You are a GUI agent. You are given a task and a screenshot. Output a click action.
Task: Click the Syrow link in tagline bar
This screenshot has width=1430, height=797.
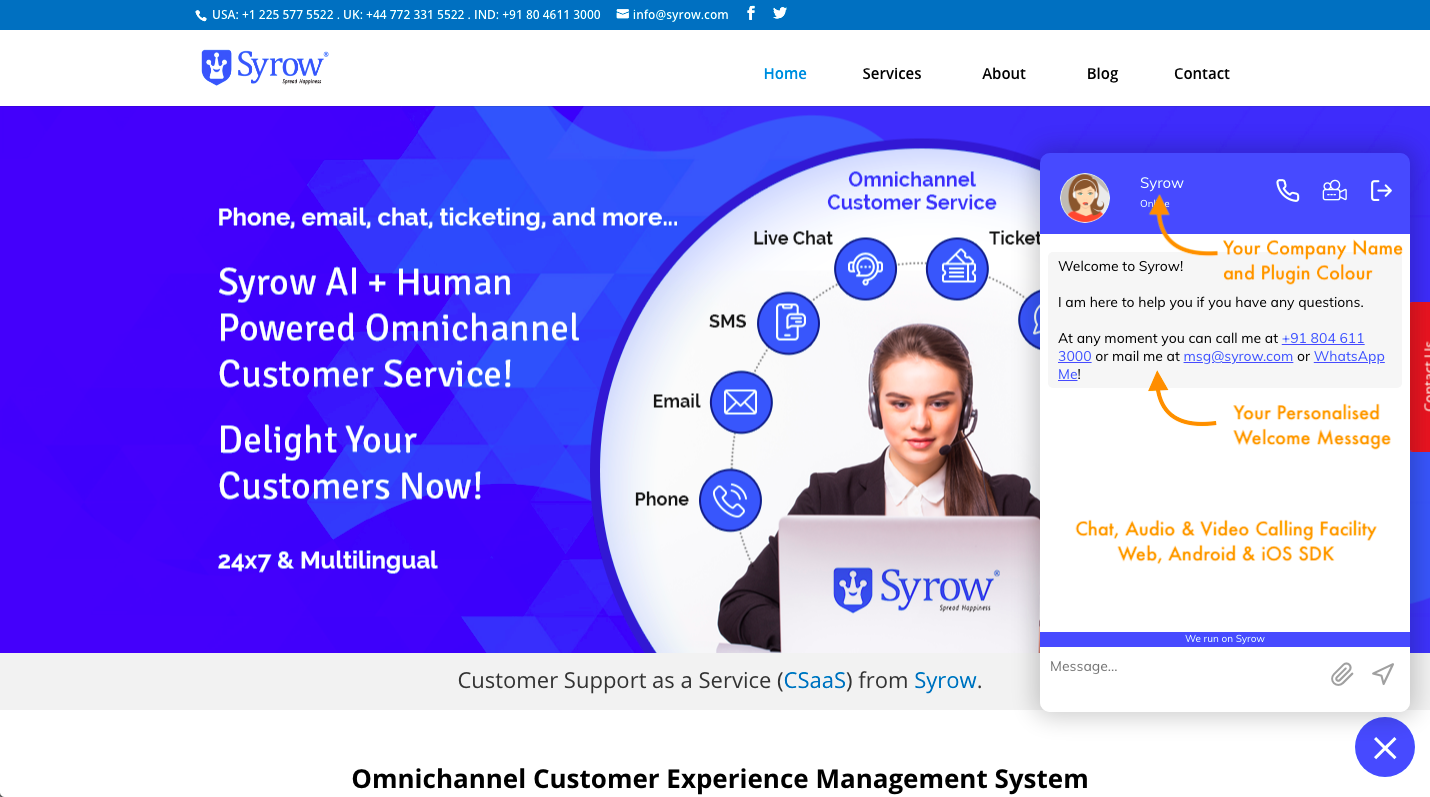click(x=945, y=681)
